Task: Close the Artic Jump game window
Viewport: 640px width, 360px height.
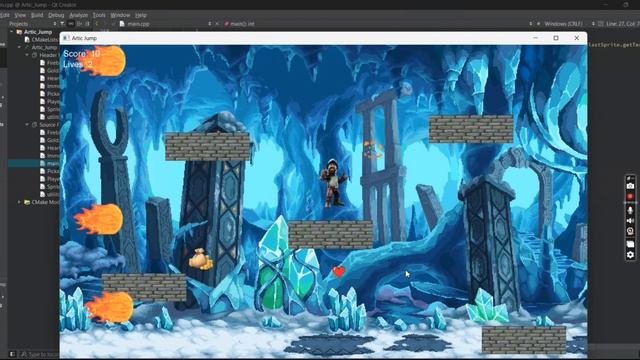Action: tap(576, 38)
